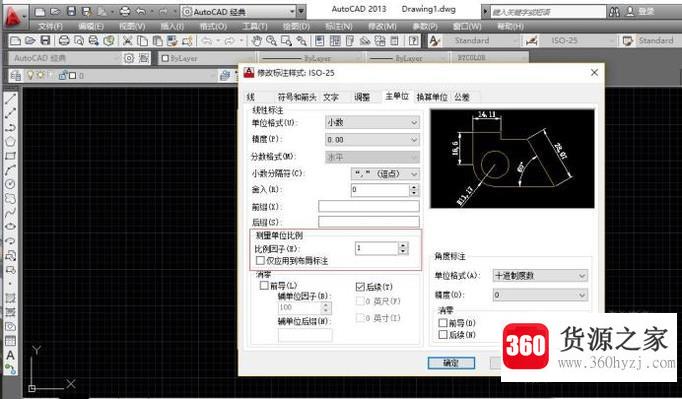
Task: Open angular 精度(O) dropdown
Action: 540,295
